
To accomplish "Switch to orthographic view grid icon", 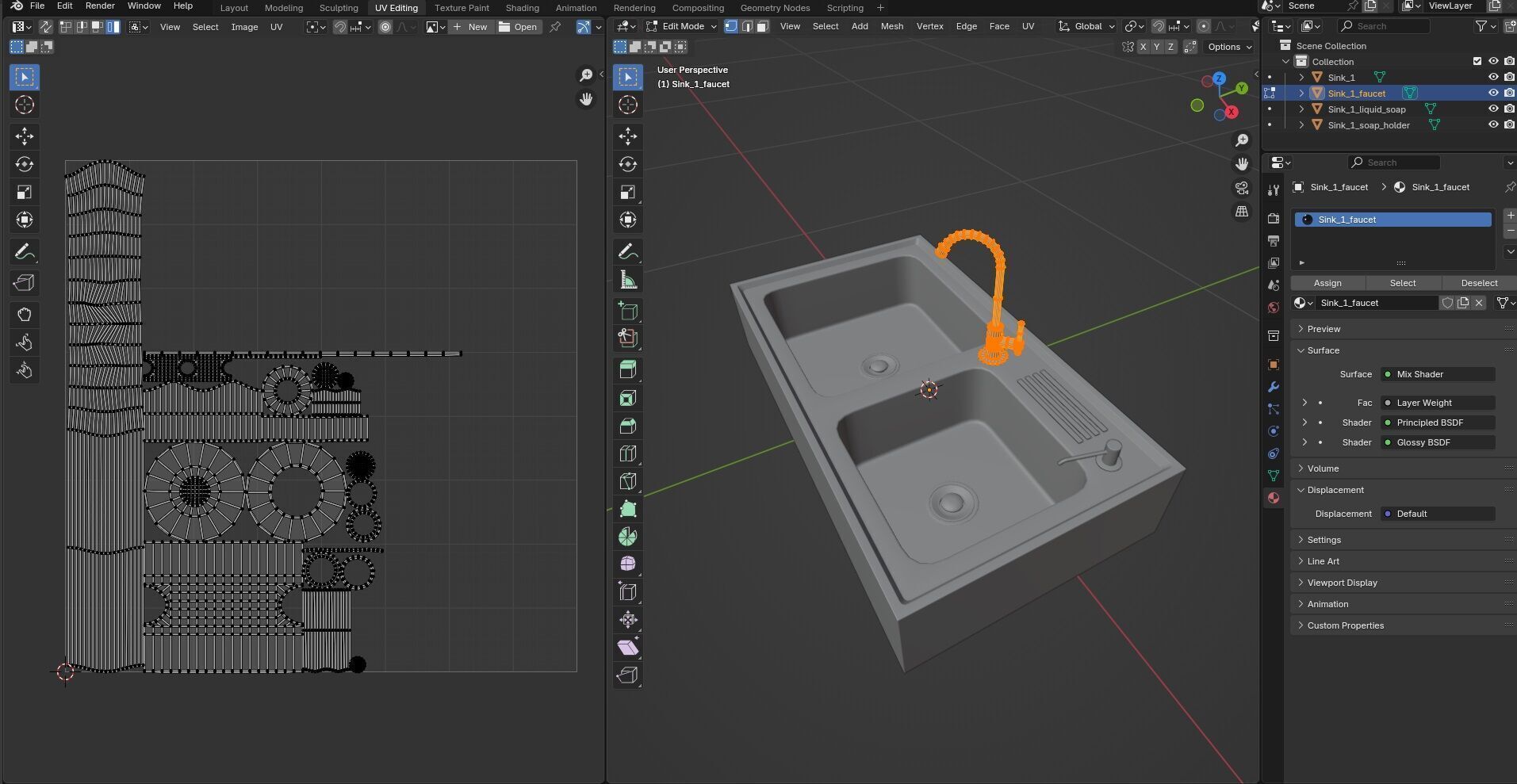I will (x=1242, y=212).
